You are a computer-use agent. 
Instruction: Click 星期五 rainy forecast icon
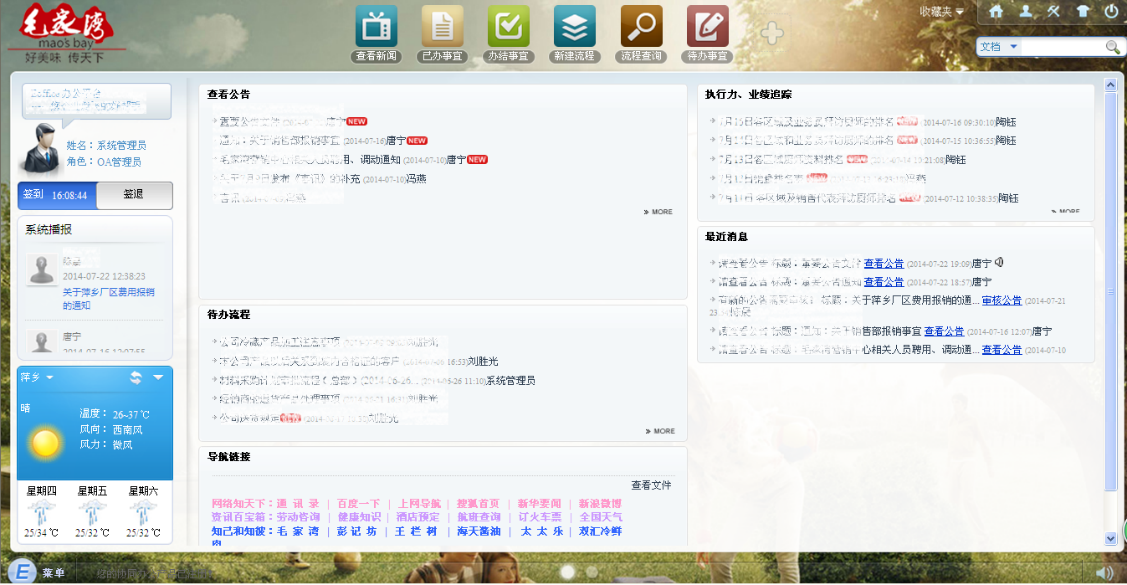pyautogui.click(x=92, y=513)
